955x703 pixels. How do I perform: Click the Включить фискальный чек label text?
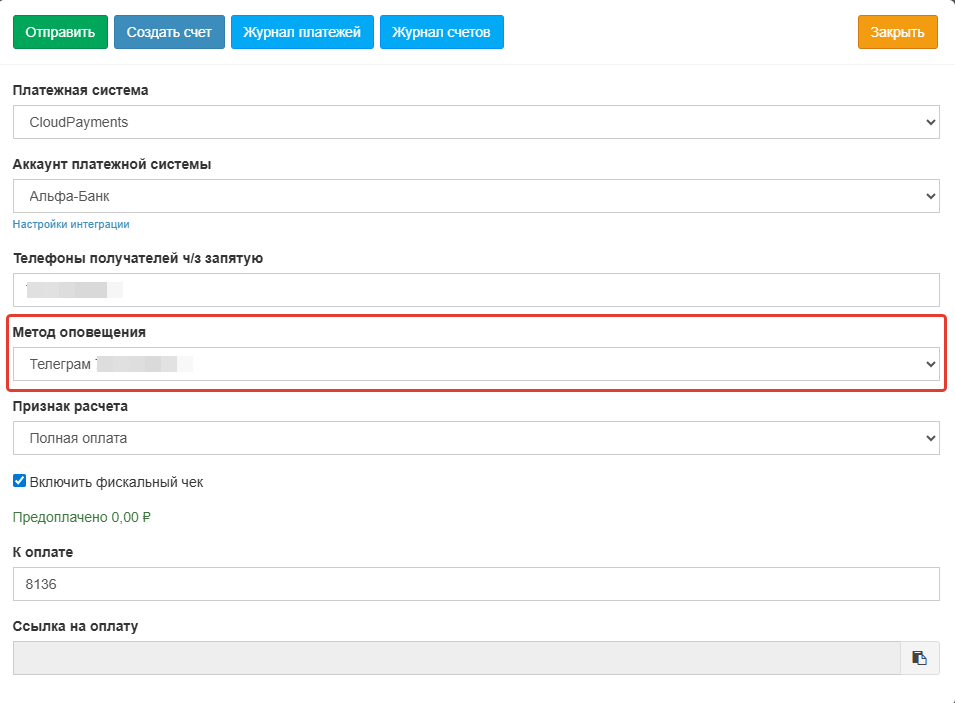click(116, 482)
